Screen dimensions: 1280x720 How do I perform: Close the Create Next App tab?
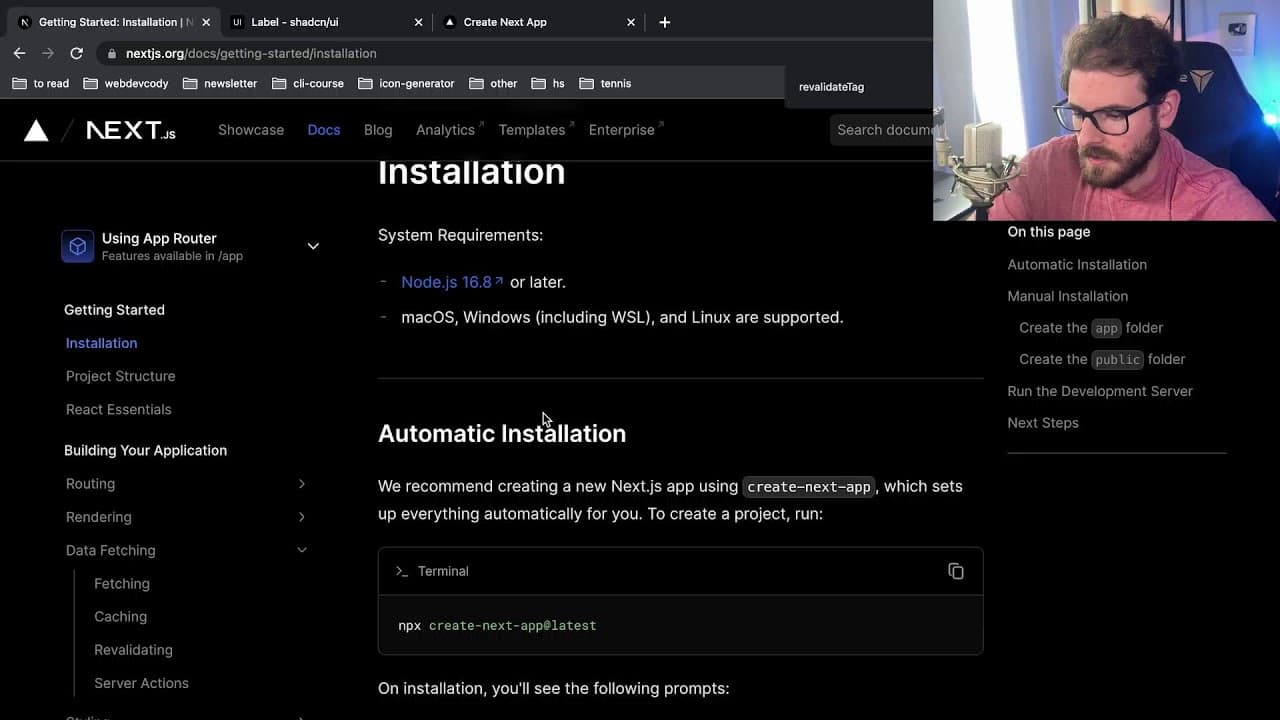[630, 22]
